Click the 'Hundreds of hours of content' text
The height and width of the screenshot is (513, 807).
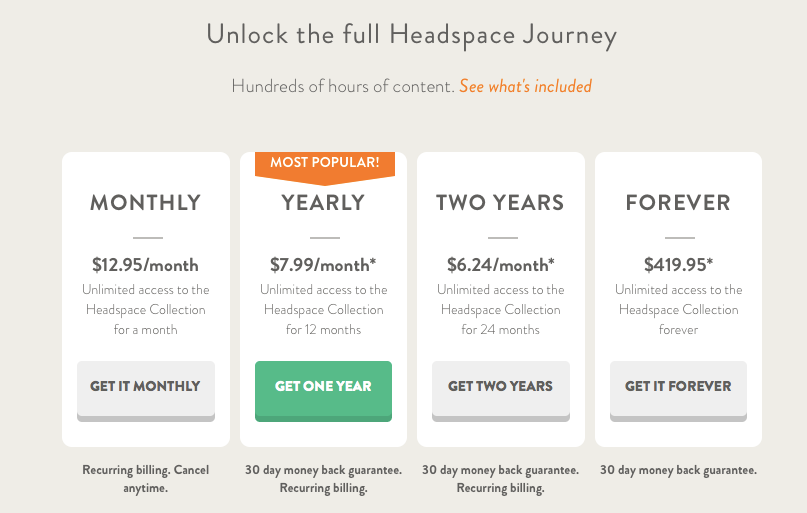pyautogui.click(x=343, y=86)
